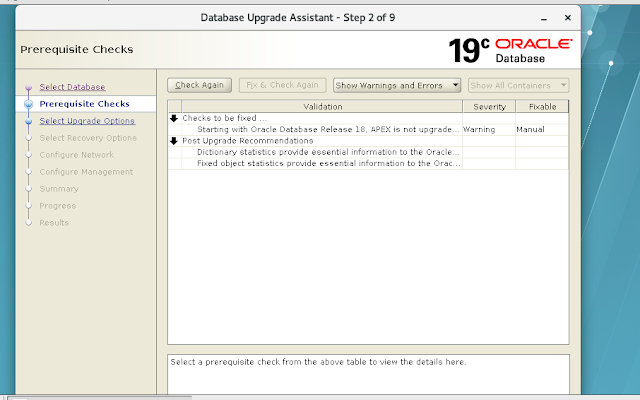Click the Select Upgrade Options step bullet icon

point(29,121)
